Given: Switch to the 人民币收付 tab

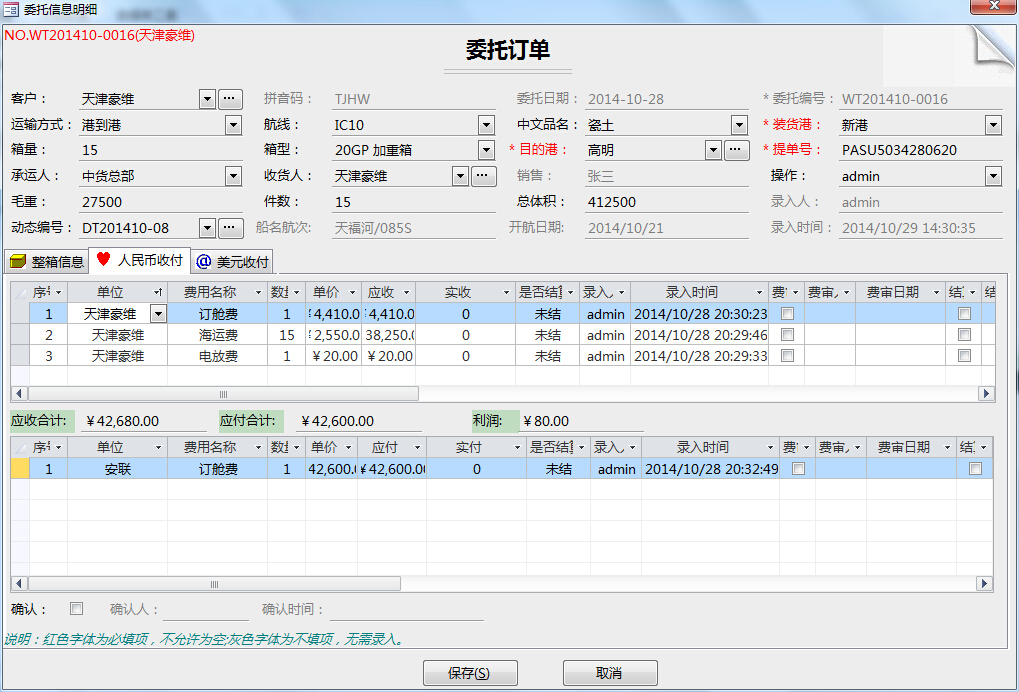Looking at the screenshot, I should (x=140, y=260).
